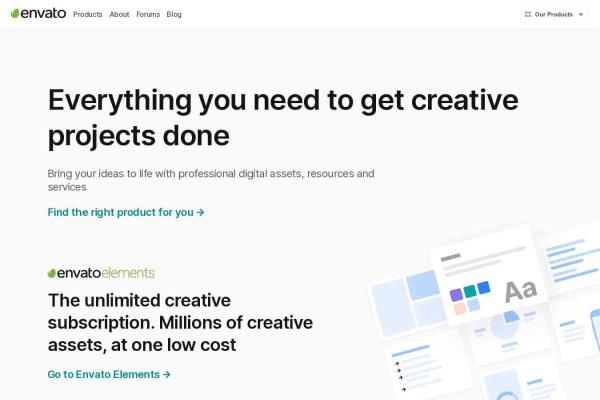Image resolution: width=600 pixels, height=400 pixels.
Task: Click the grid icon beside Our Products
Action: tap(528, 14)
